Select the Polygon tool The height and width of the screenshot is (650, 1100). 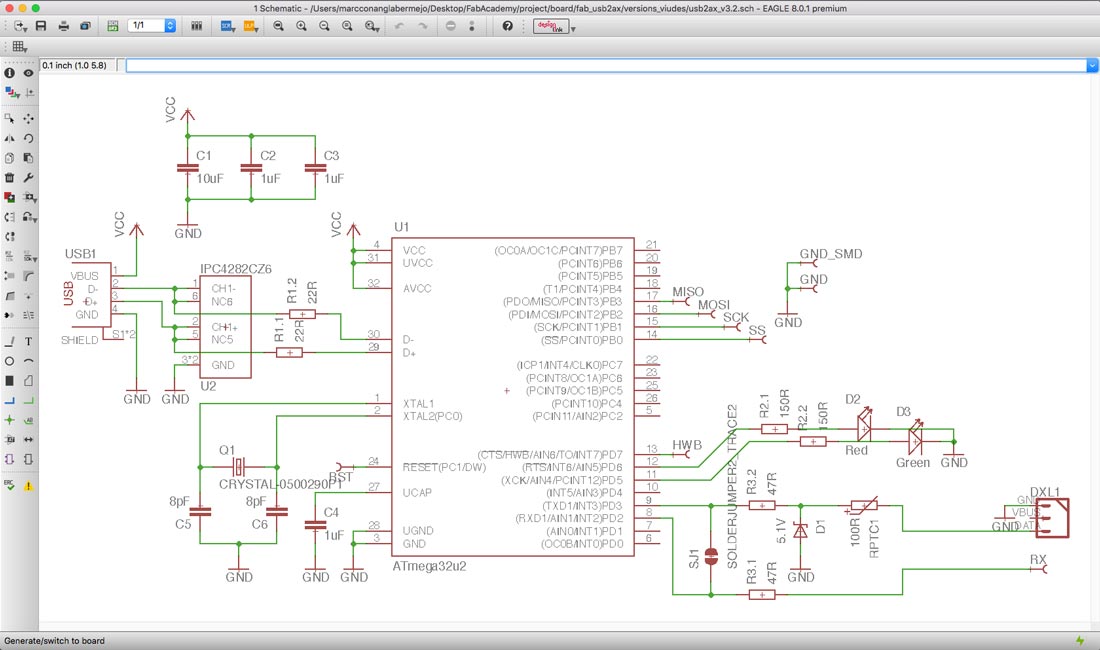[29, 381]
